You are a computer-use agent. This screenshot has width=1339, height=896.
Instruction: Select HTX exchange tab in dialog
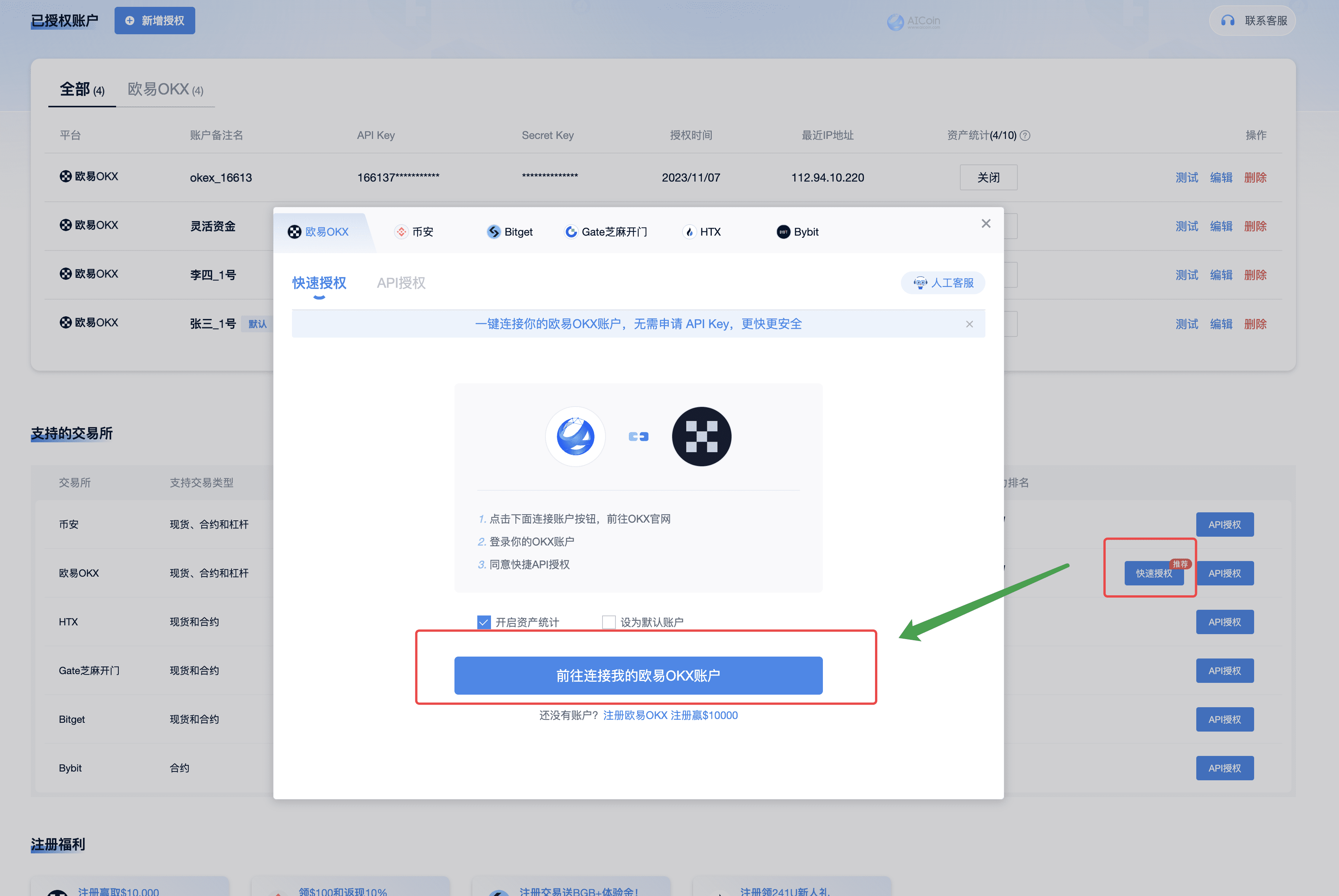(702, 232)
